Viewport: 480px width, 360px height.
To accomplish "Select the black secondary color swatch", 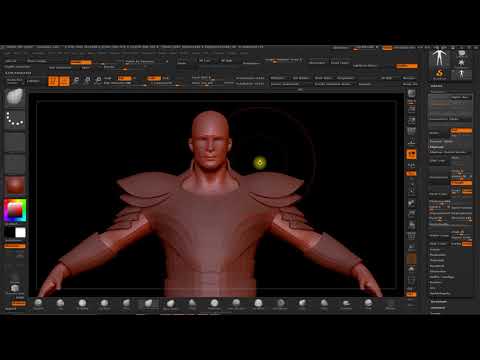I will [10, 232].
